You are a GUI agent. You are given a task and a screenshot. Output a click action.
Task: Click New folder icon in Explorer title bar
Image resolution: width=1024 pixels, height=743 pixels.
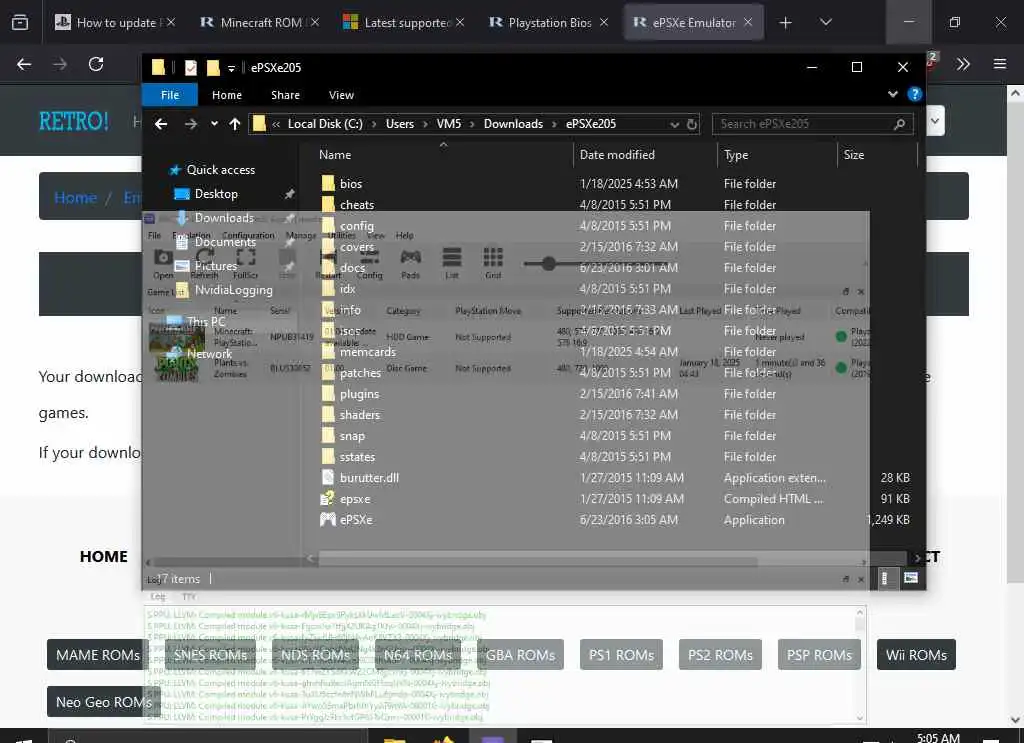(x=213, y=67)
